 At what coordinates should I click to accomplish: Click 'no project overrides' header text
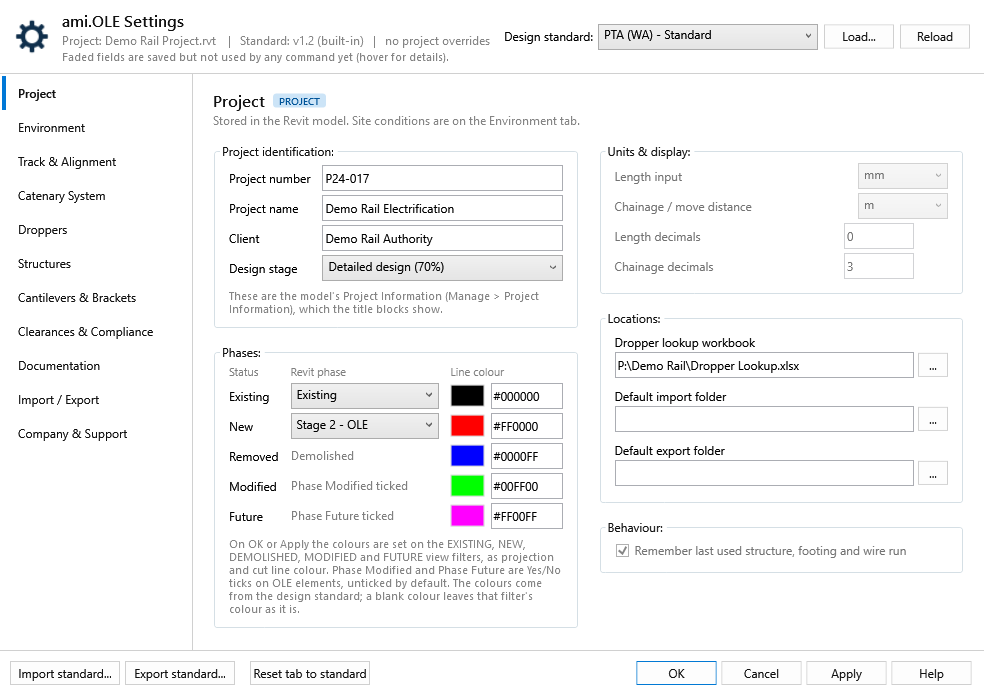click(437, 41)
